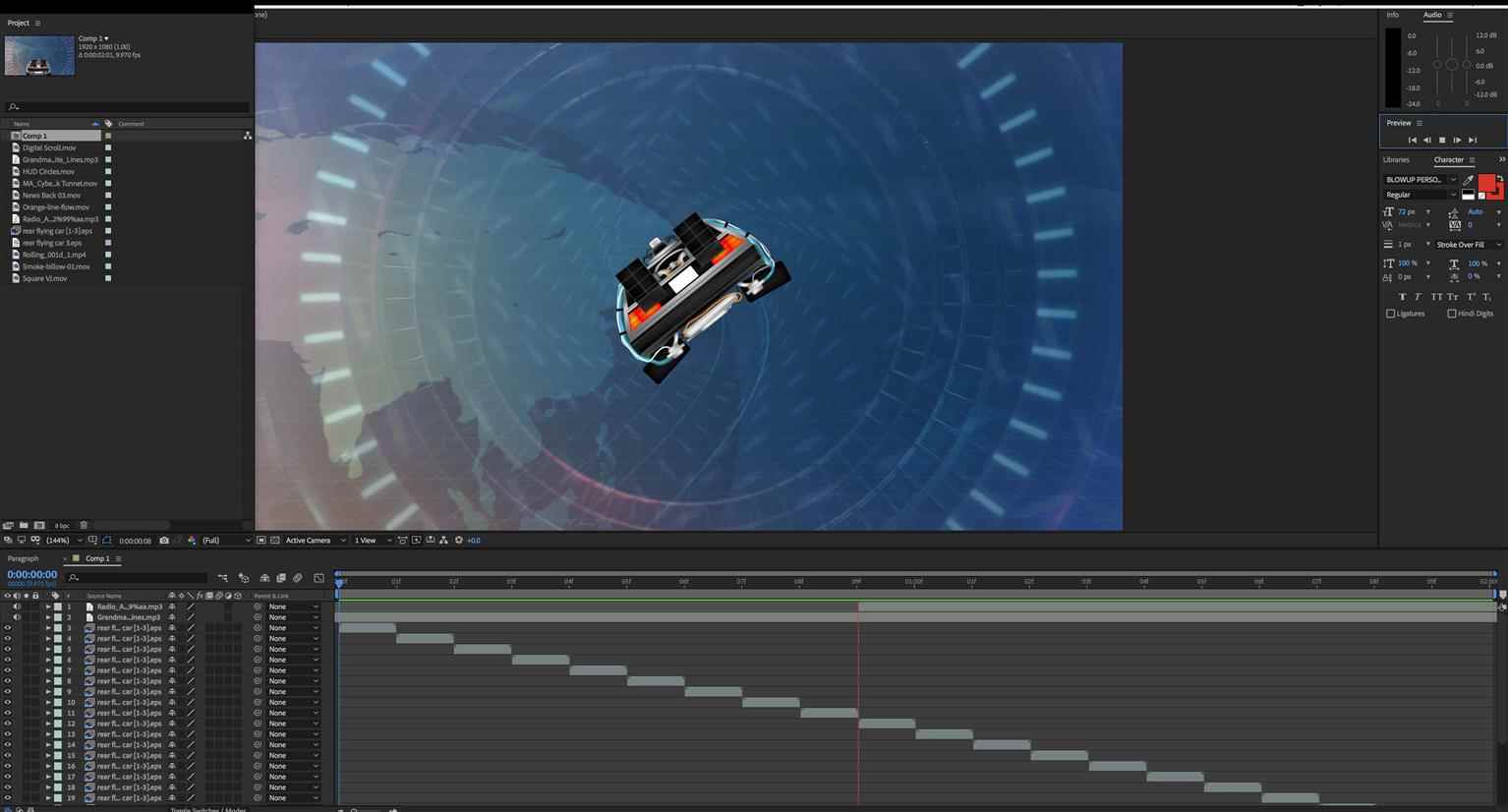Toggle the transparency grid icon in viewer
This screenshot has width=1508, height=812.
point(274,540)
